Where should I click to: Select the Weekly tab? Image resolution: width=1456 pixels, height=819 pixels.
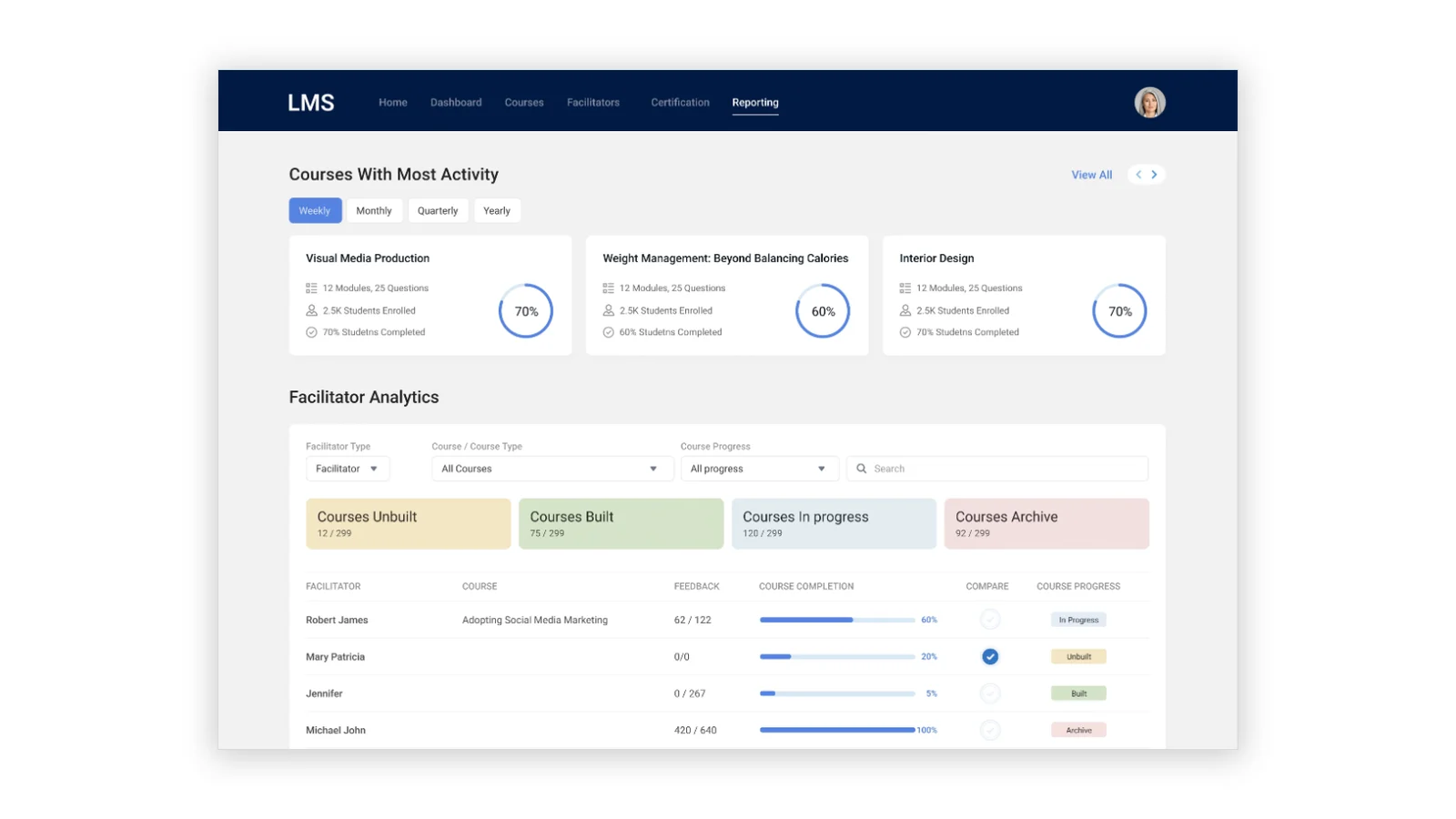315,210
